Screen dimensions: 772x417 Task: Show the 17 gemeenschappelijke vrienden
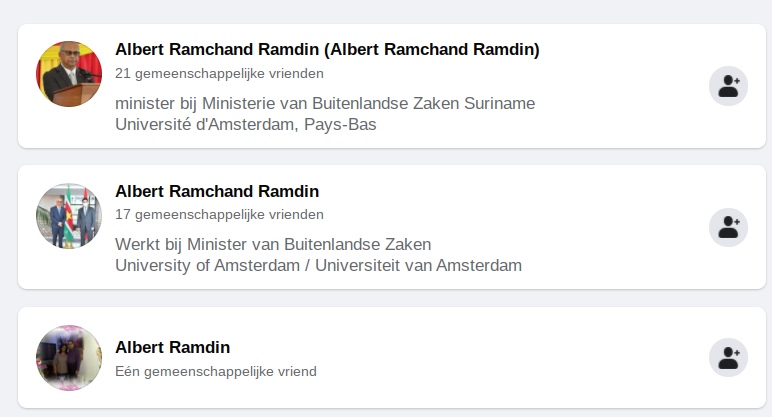tap(219, 214)
